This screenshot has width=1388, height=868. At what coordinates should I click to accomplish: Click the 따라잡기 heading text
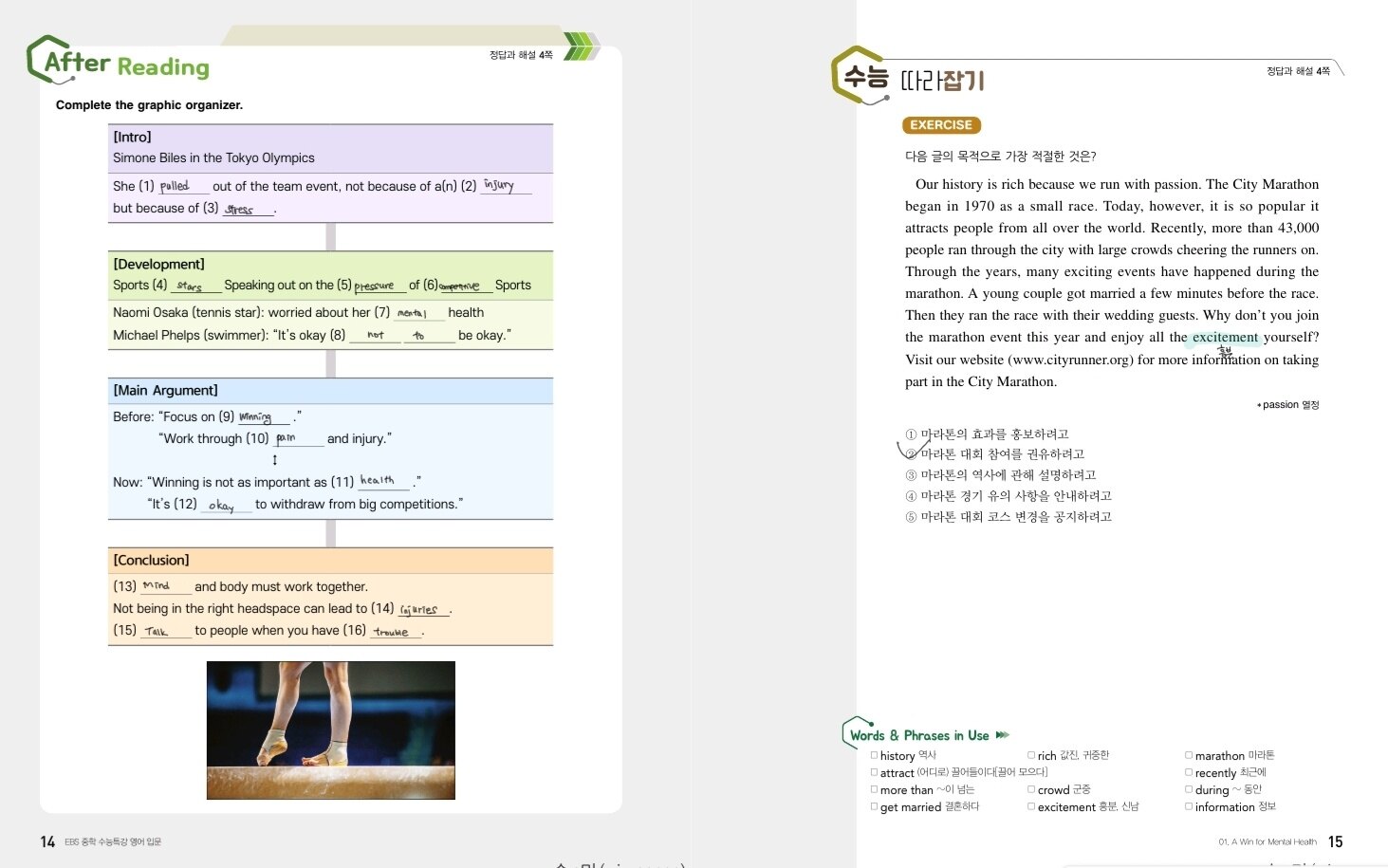(942, 81)
